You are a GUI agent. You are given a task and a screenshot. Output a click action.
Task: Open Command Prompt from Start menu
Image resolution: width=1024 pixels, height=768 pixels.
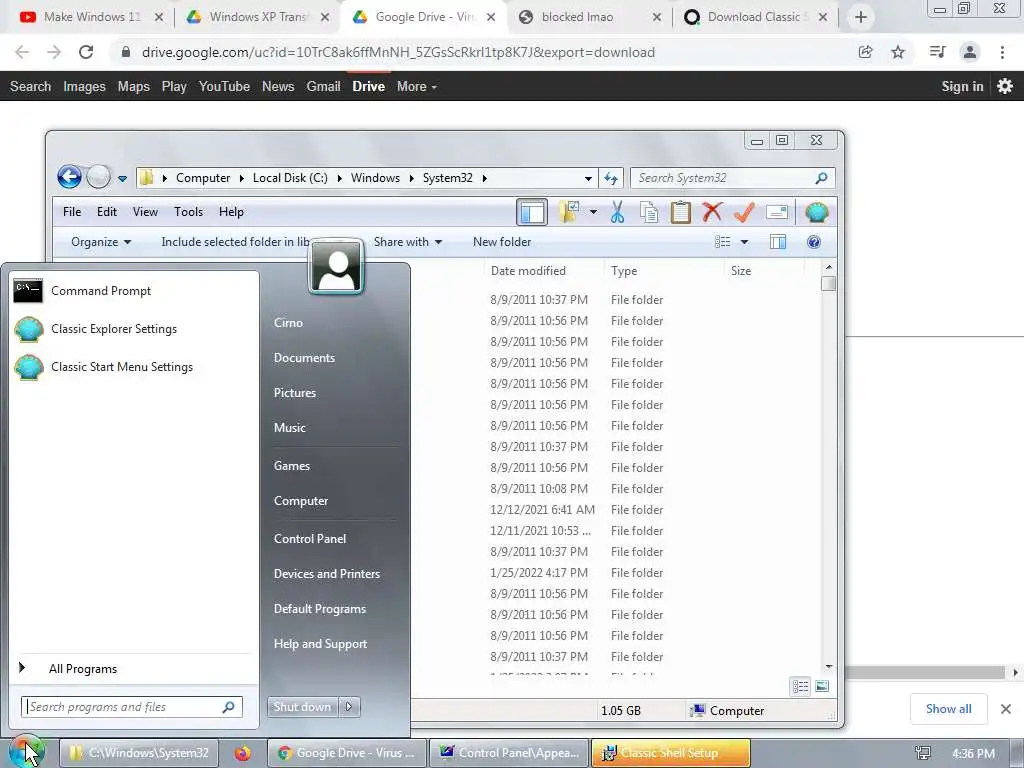[x=101, y=291]
